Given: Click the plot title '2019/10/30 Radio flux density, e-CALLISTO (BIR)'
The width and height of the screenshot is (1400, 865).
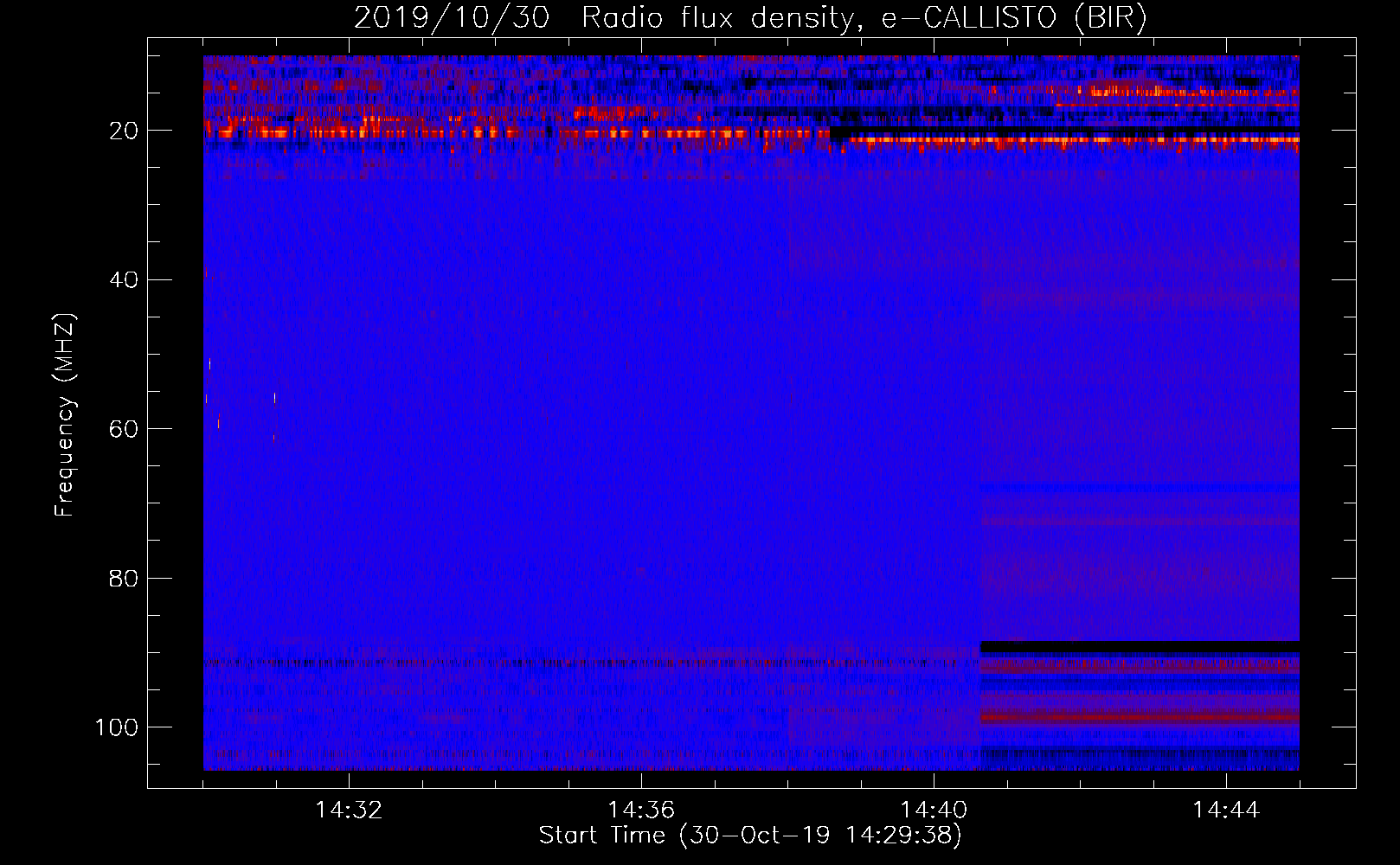Looking at the screenshot, I should [x=750, y=17].
